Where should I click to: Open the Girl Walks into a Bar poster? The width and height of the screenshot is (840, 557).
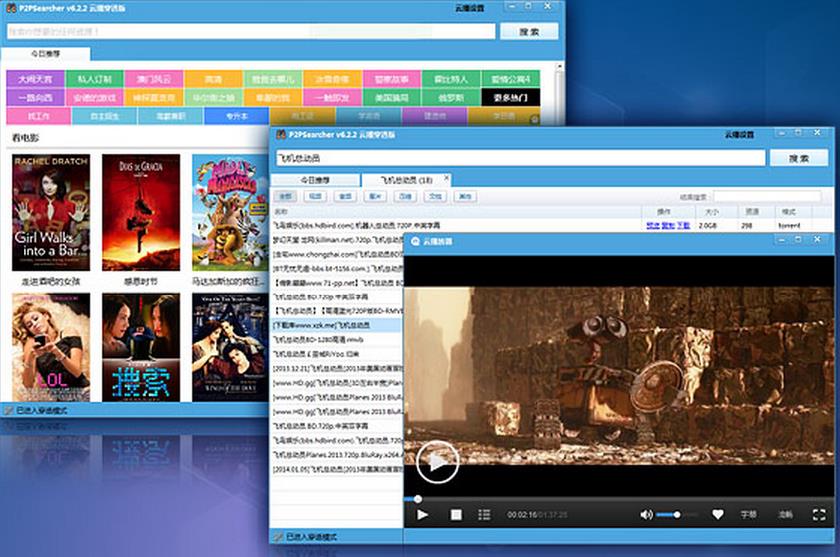tap(51, 213)
